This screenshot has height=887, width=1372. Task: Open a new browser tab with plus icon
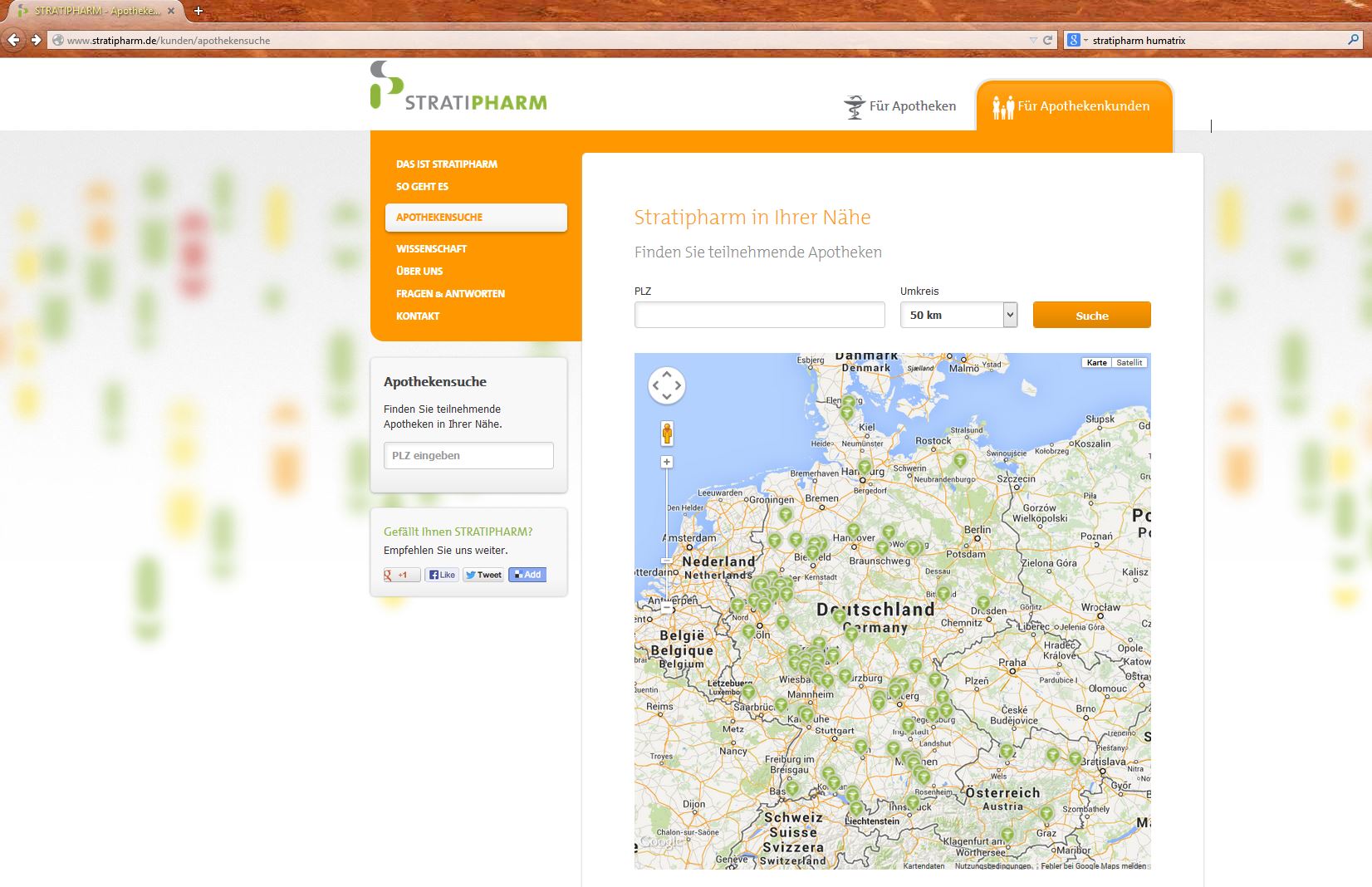click(x=198, y=11)
